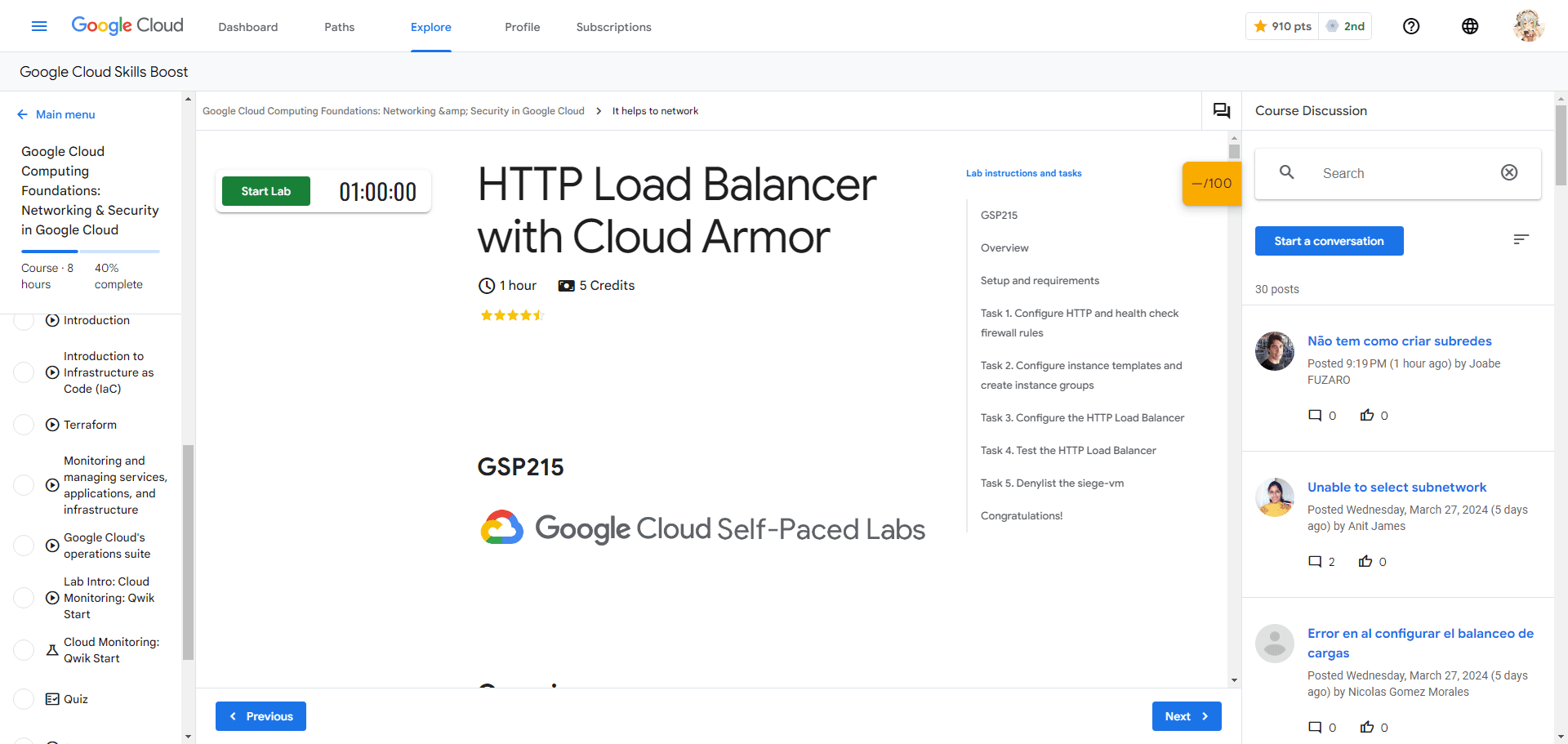Click the Start Lab button
Viewport: 1568px width, 744px height.
[x=266, y=191]
